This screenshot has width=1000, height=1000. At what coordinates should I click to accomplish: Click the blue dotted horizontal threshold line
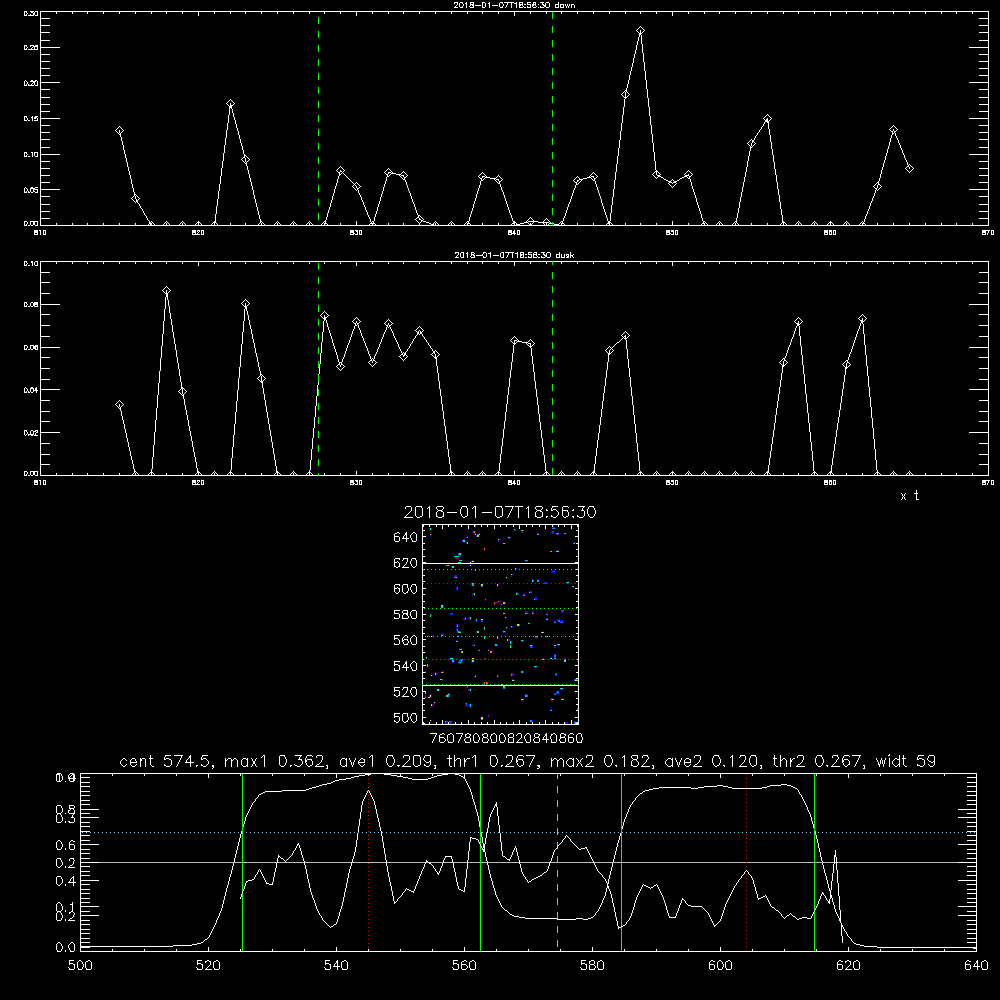[x=528, y=832]
